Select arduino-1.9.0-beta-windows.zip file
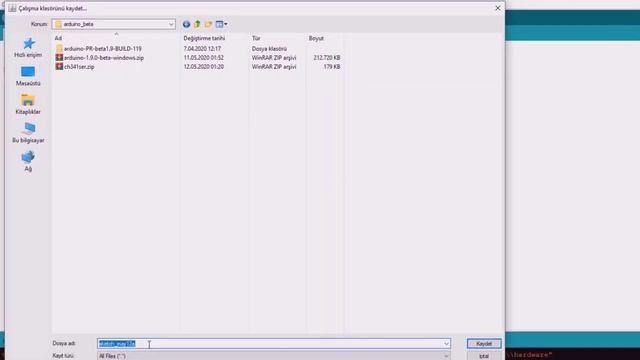The image size is (640, 360). [x=104, y=58]
